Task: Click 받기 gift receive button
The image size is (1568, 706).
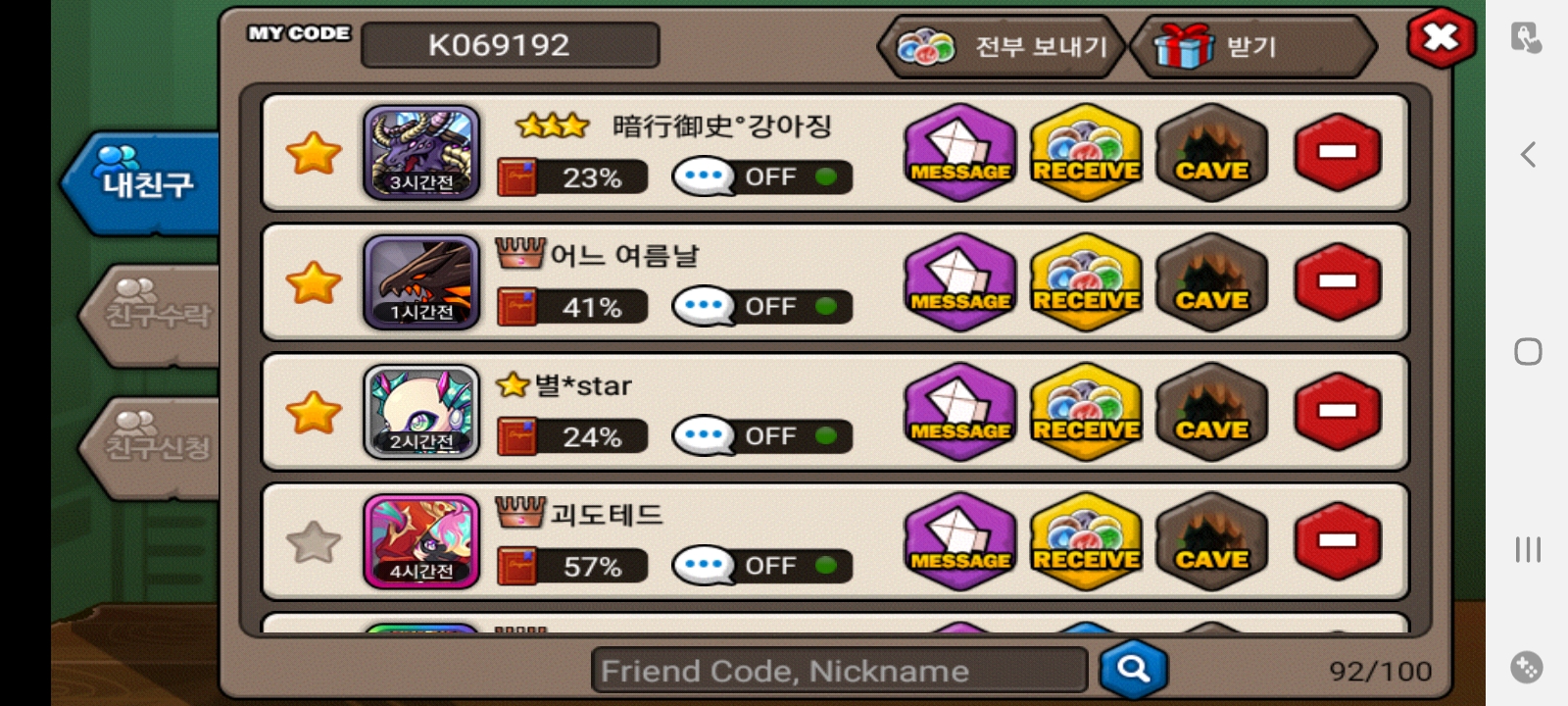Action: [x=1251, y=46]
